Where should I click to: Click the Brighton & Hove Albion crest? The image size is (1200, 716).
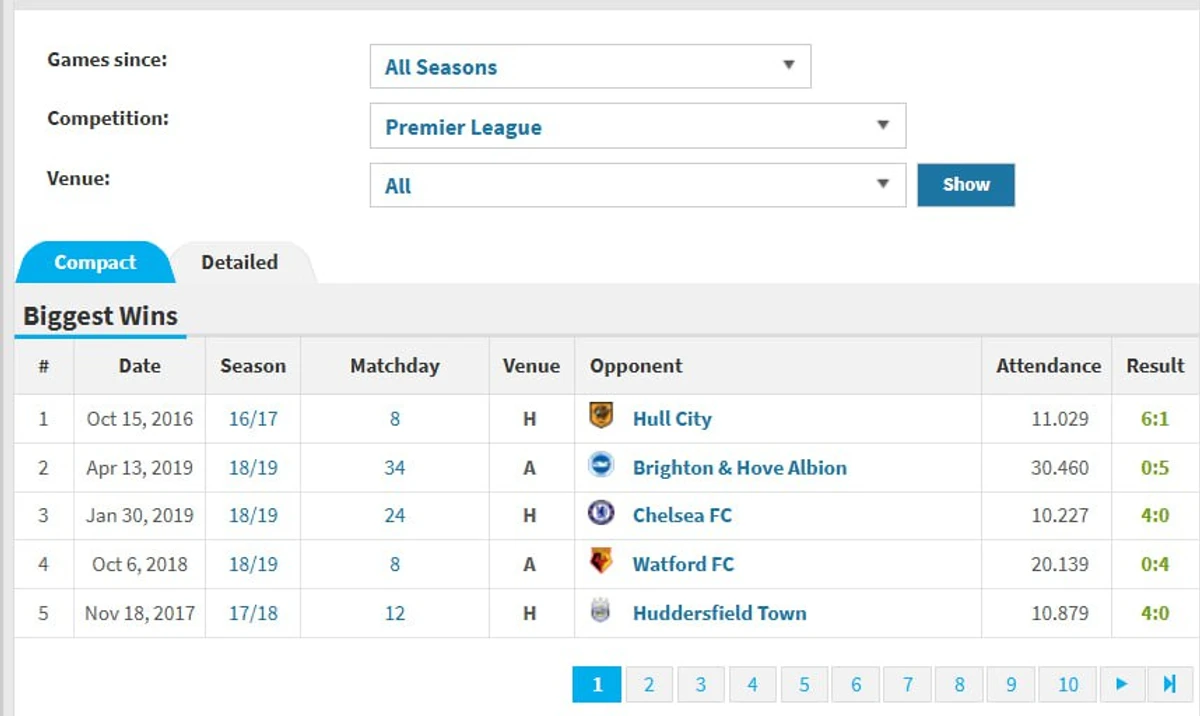601,466
